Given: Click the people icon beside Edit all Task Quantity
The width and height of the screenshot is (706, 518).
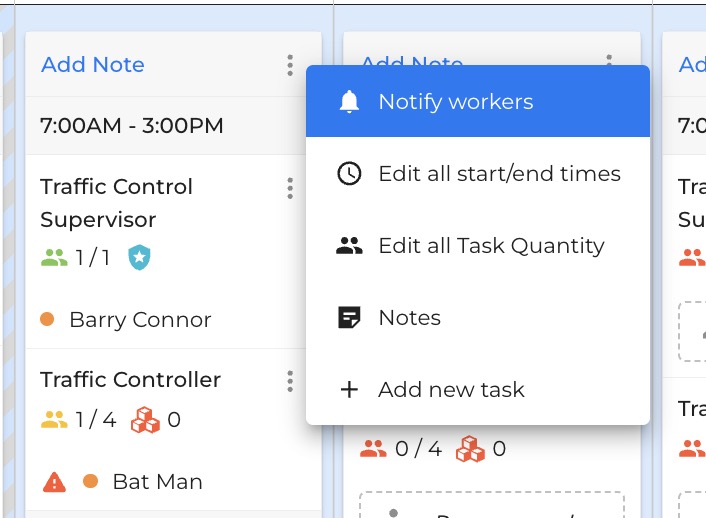Looking at the screenshot, I should pos(348,246).
